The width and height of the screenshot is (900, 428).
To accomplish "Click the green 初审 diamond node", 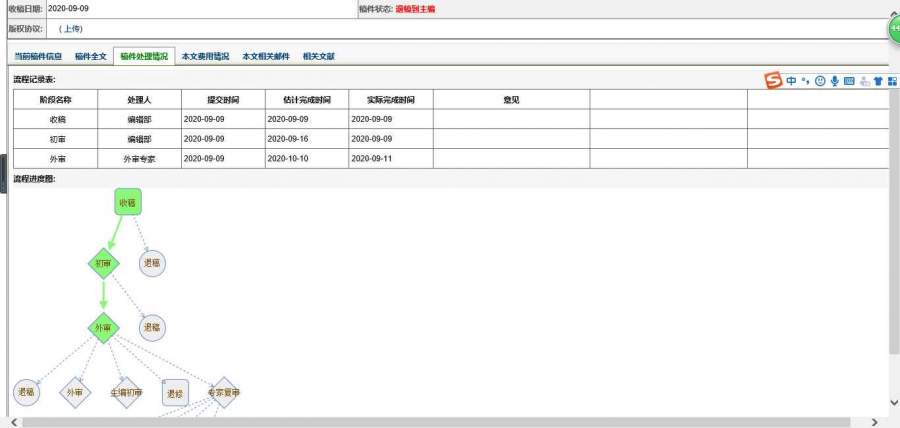I will tap(103, 263).
